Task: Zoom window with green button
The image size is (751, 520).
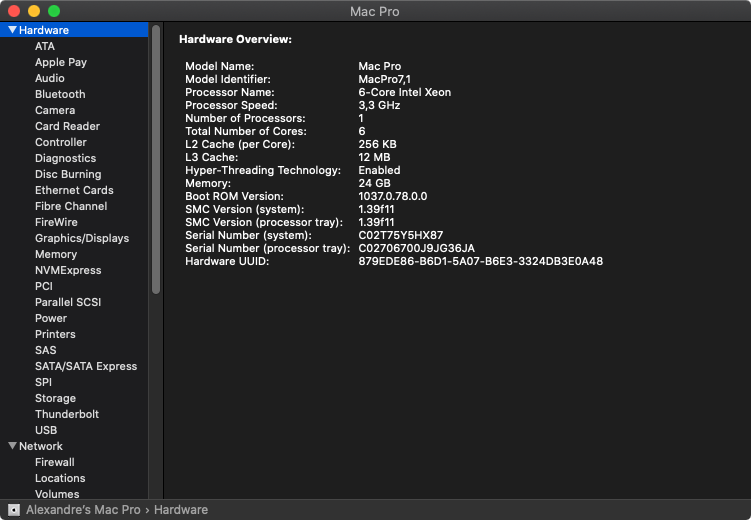Action: pos(54,11)
